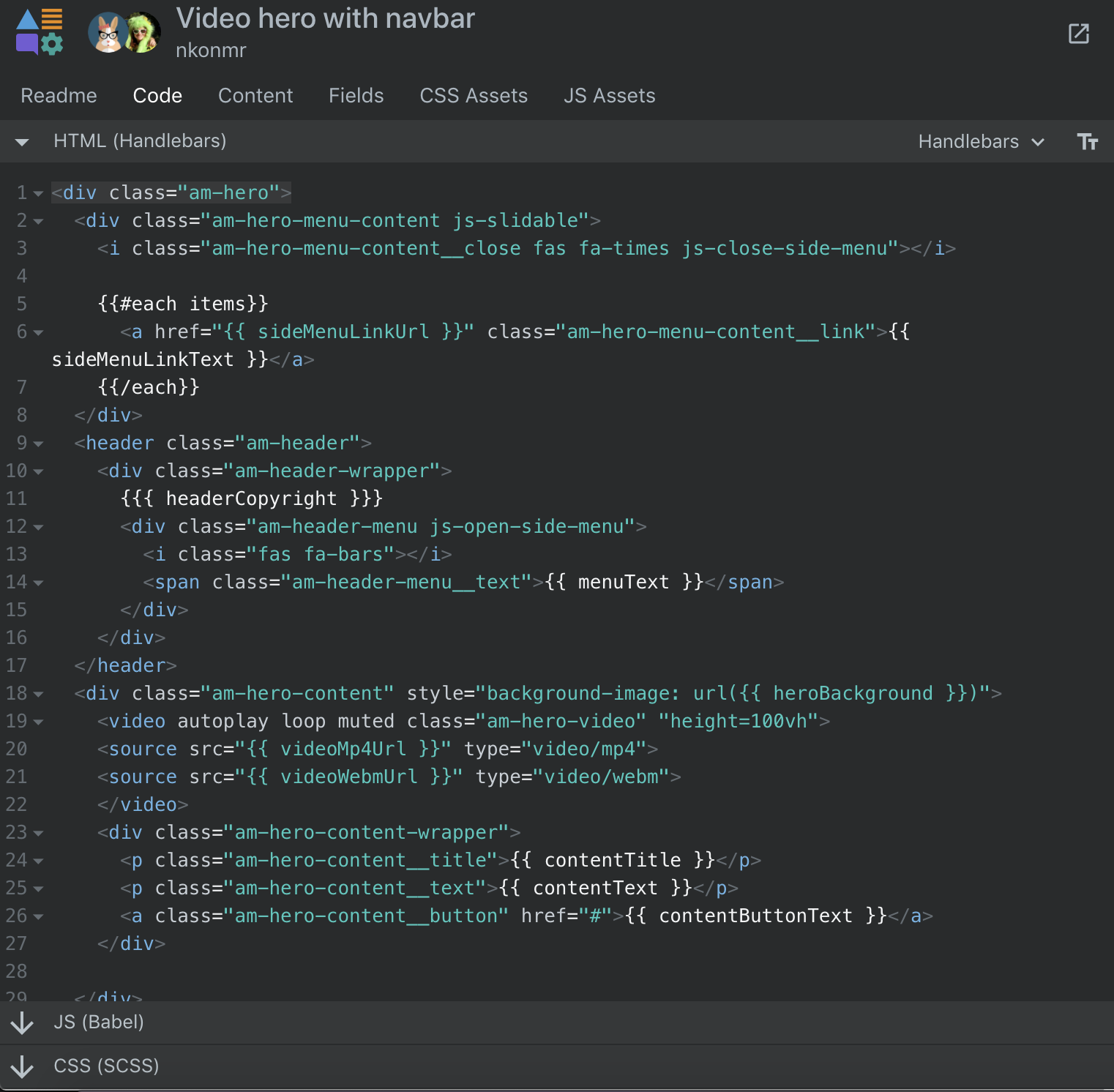Open the JS Assets tab
The width and height of the screenshot is (1114, 1092).
pyautogui.click(x=609, y=95)
